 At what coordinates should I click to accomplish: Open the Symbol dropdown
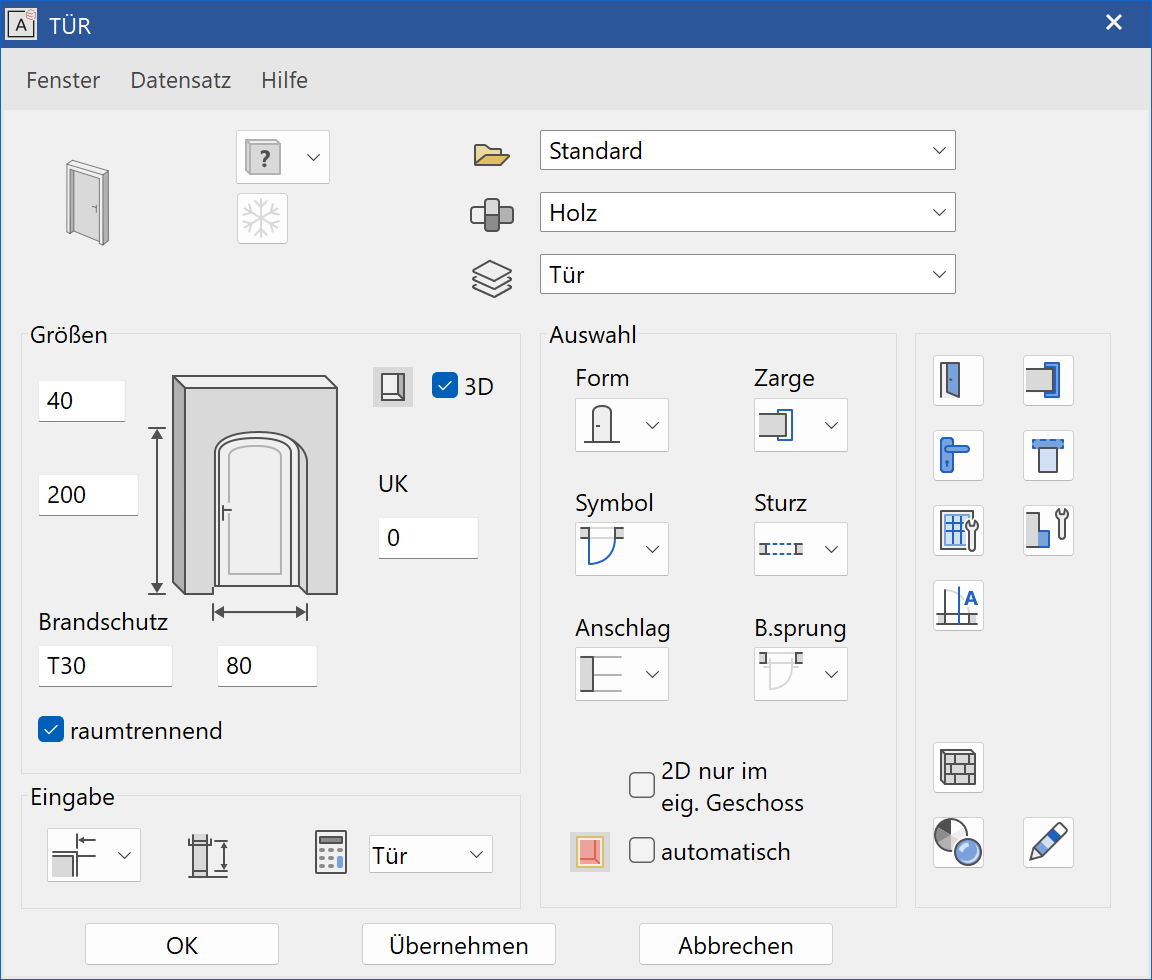[622, 549]
